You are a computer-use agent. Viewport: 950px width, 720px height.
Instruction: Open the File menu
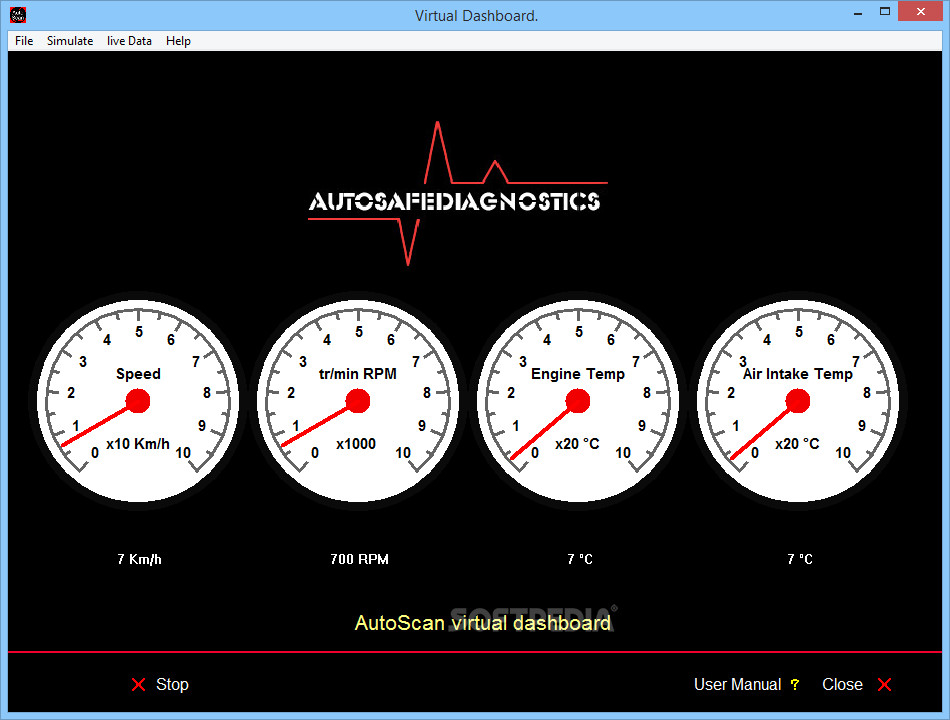click(23, 41)
